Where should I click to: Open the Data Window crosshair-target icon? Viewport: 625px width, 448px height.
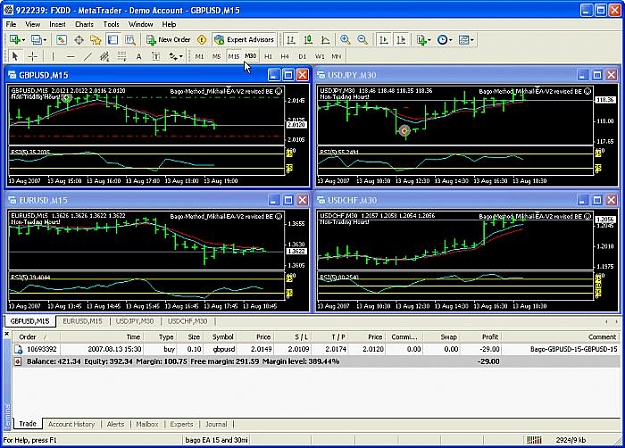79,40
